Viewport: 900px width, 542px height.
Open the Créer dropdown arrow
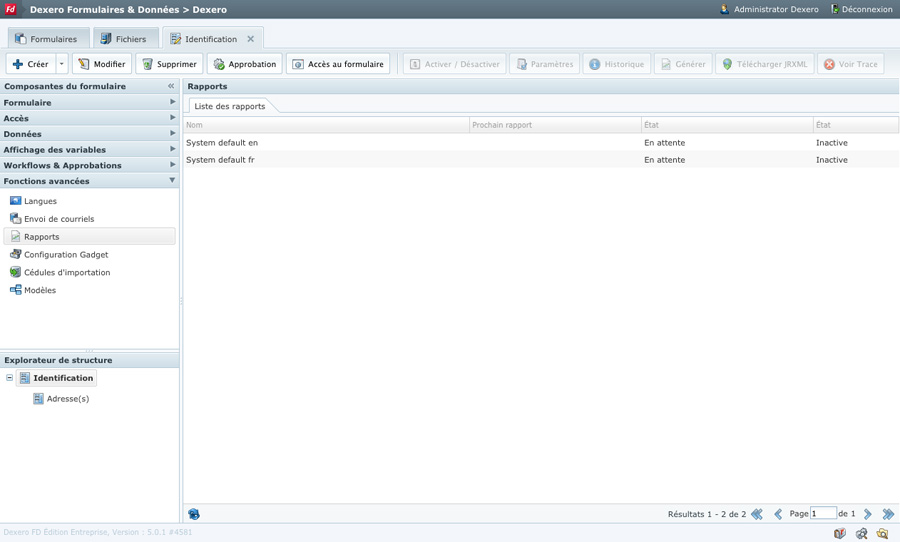coord(62,64)
